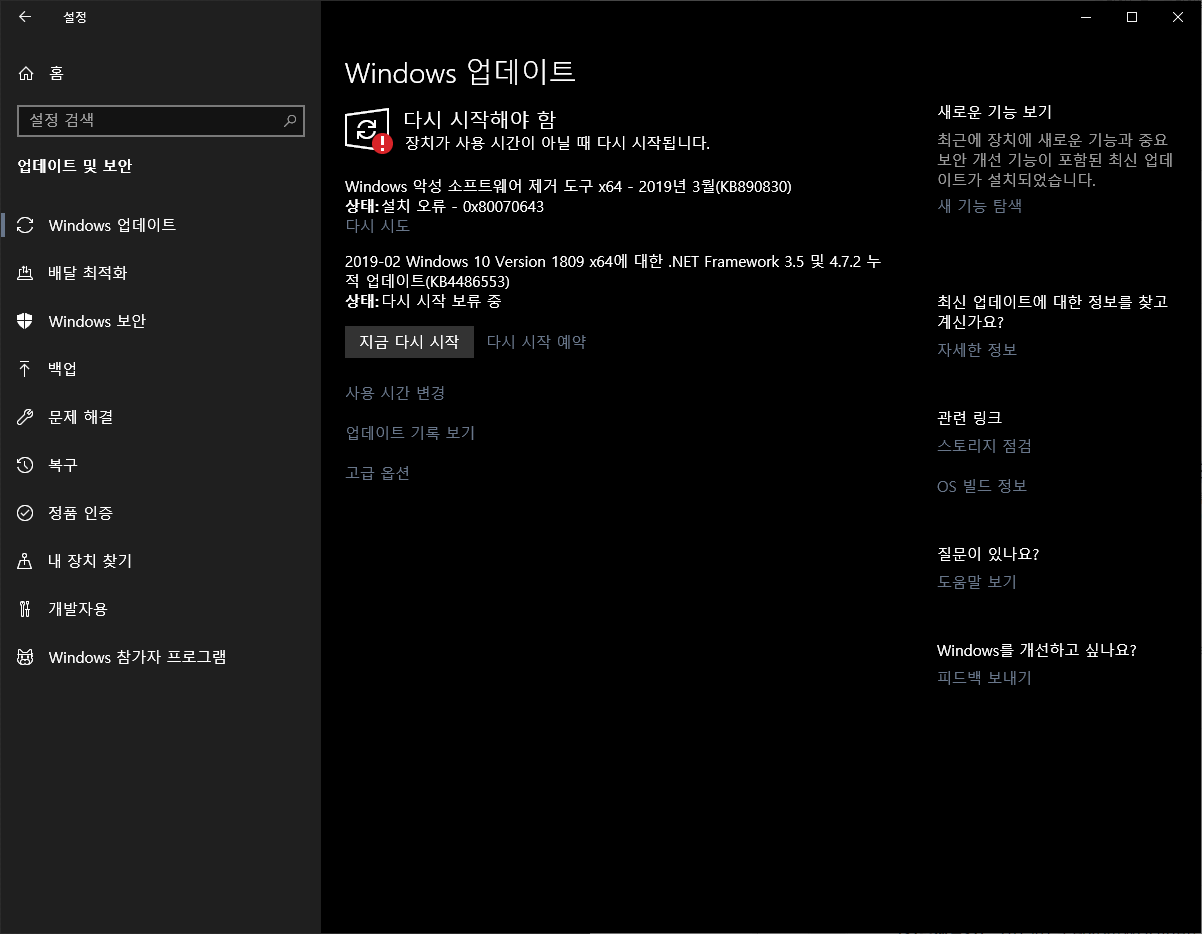
Task: Click the Windows Update sync arrows sidebar icon
Action: coord(27,225)
